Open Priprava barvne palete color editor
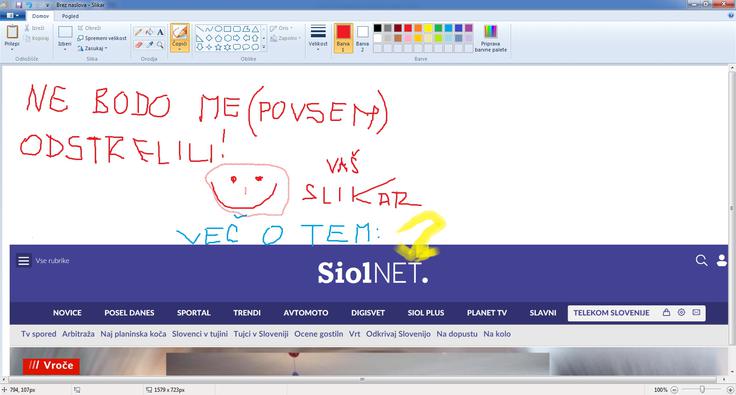Viewport: 736px width, 395px height. click(491, 38)
